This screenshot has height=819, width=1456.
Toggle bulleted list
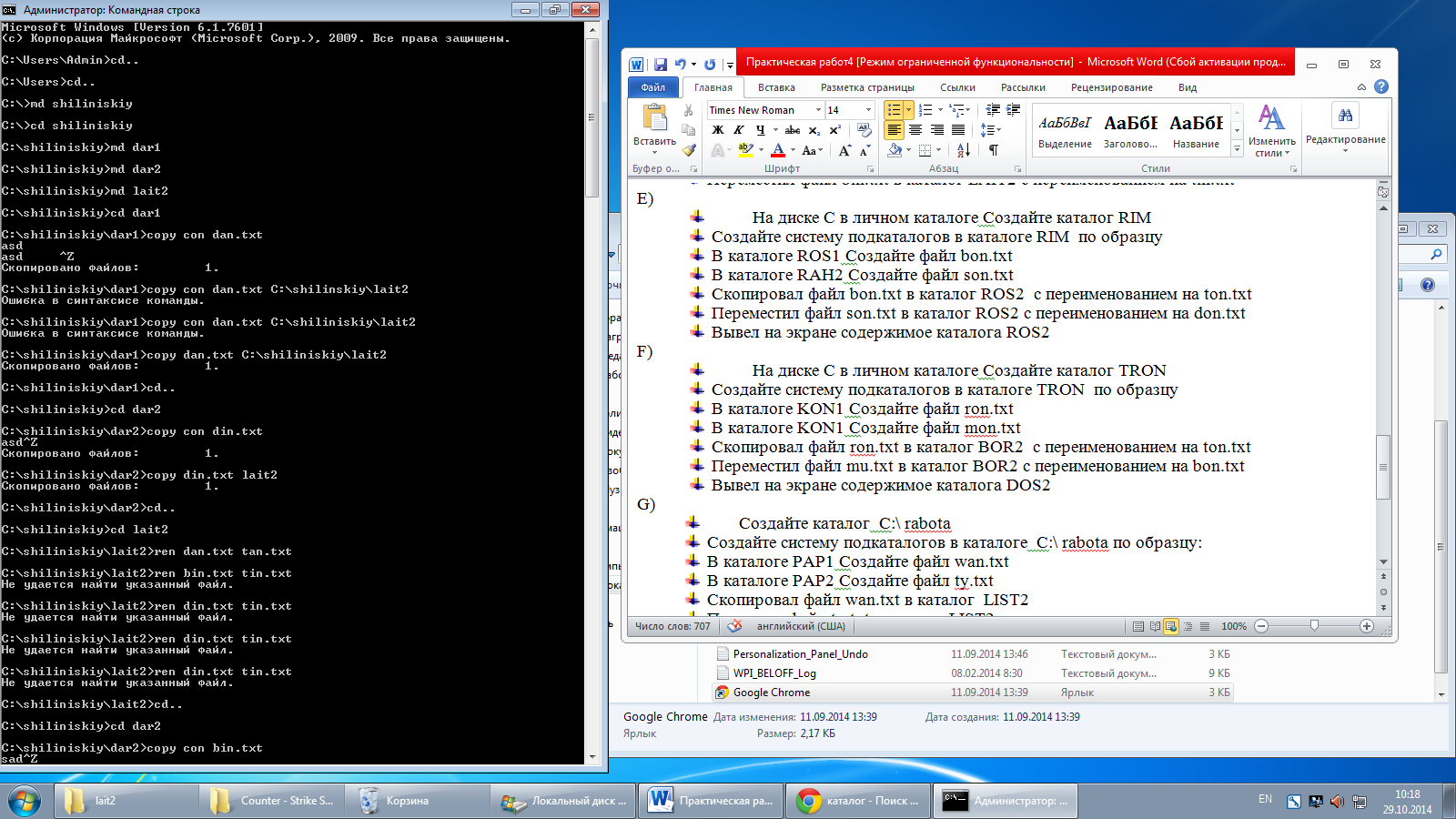pyautogui.click(x=894, y=110)
